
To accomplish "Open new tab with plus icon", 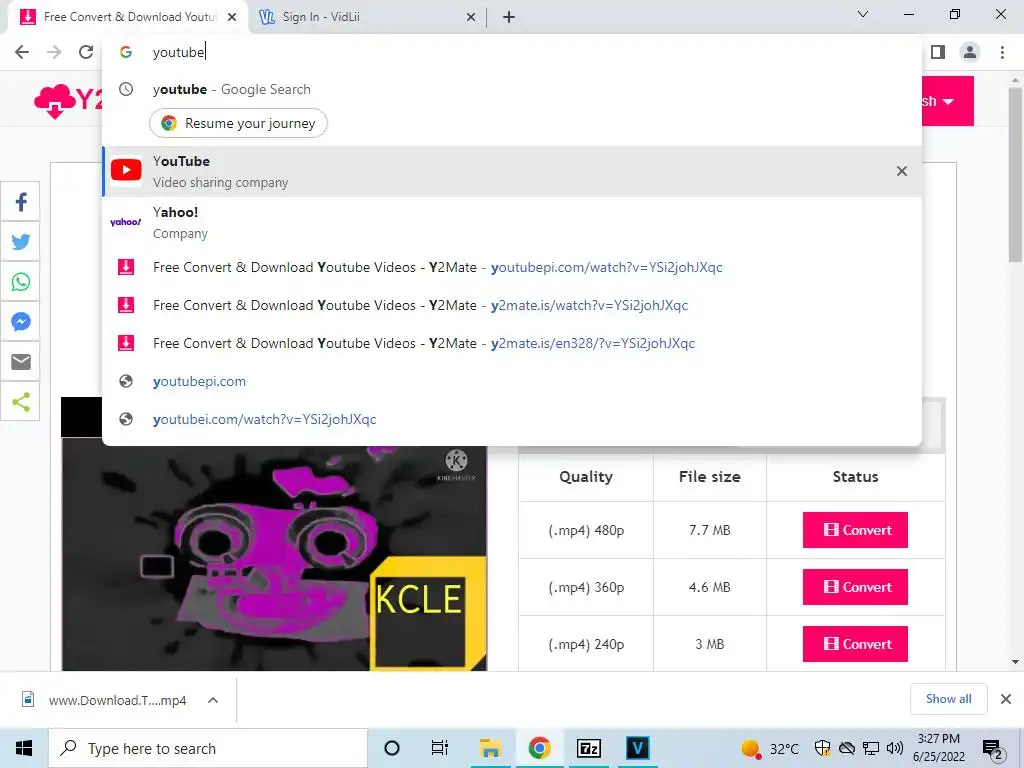I will [x=509, y=17].
